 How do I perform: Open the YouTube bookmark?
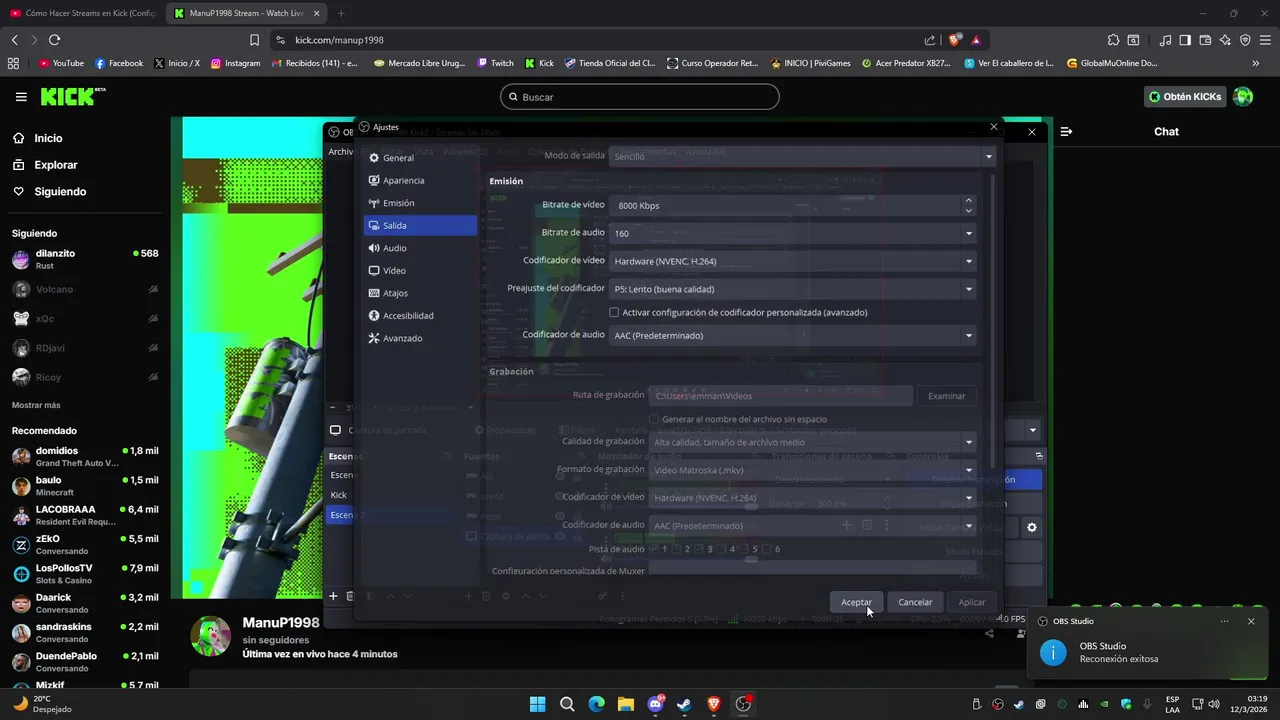coord(61,63)
